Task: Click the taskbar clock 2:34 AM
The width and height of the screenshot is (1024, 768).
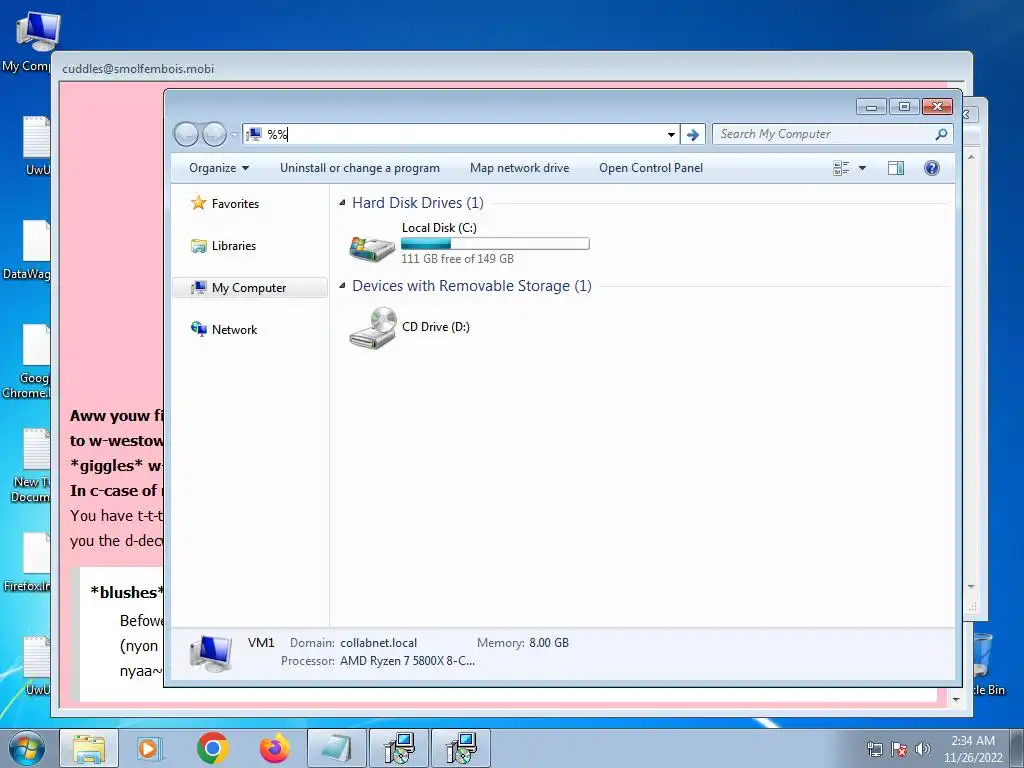Action: coord(973,749)
